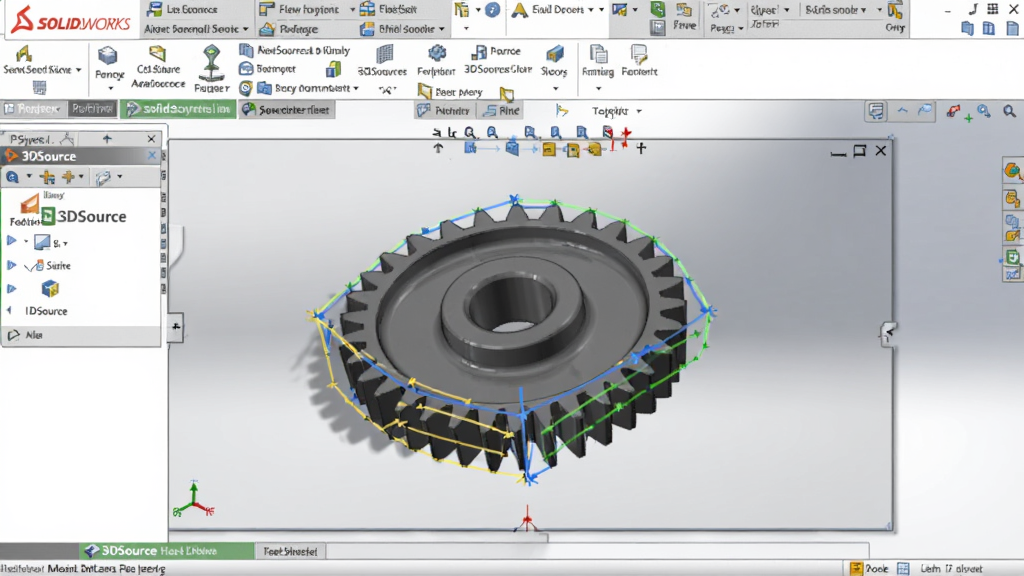Open the 'Eaul Dooen' dropdown arrow
Screen dimensions: 1024x576
591,10
